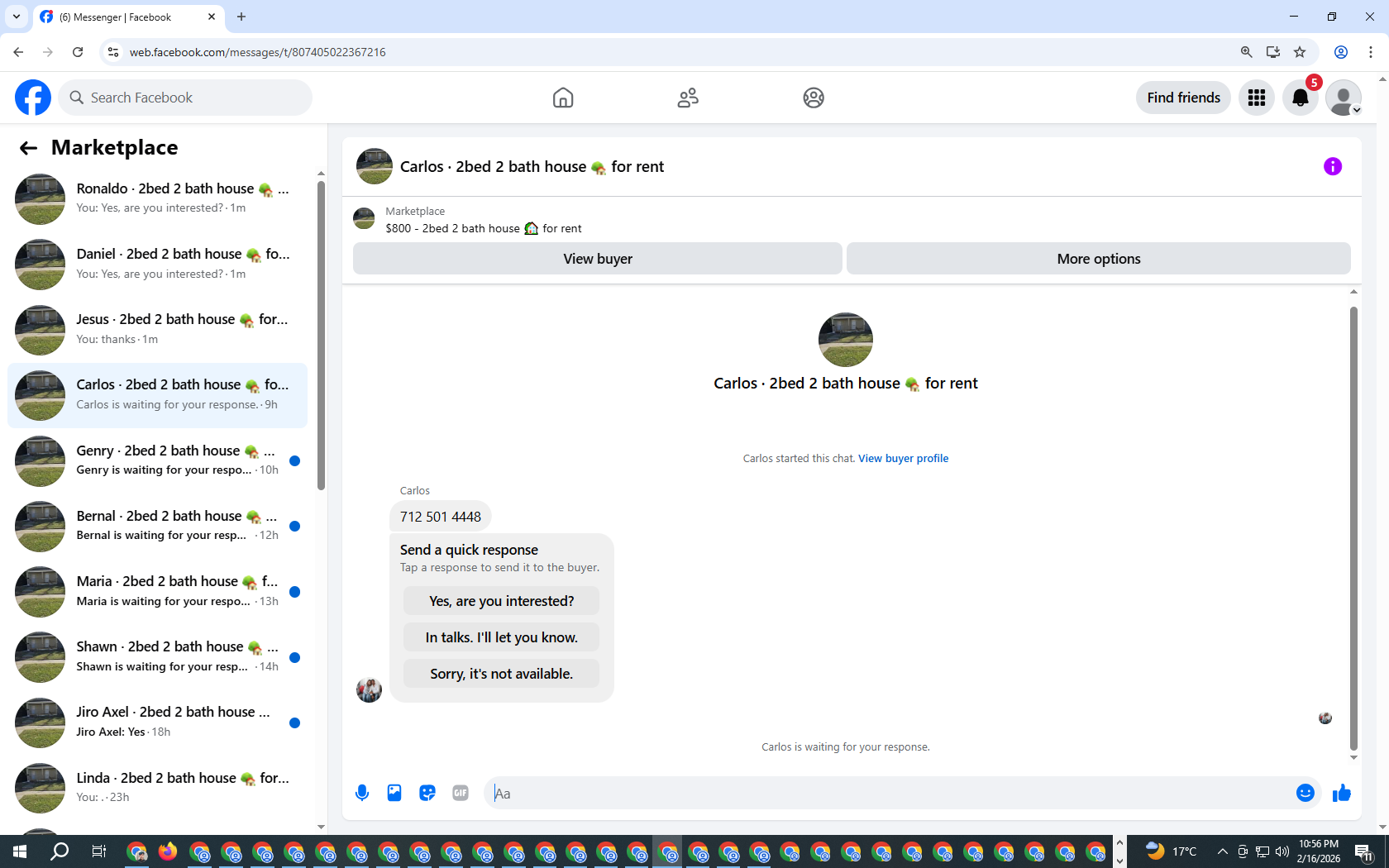Screen dimensions: 1389x868
Task: View site information icon in address bar
Action: 113,52
